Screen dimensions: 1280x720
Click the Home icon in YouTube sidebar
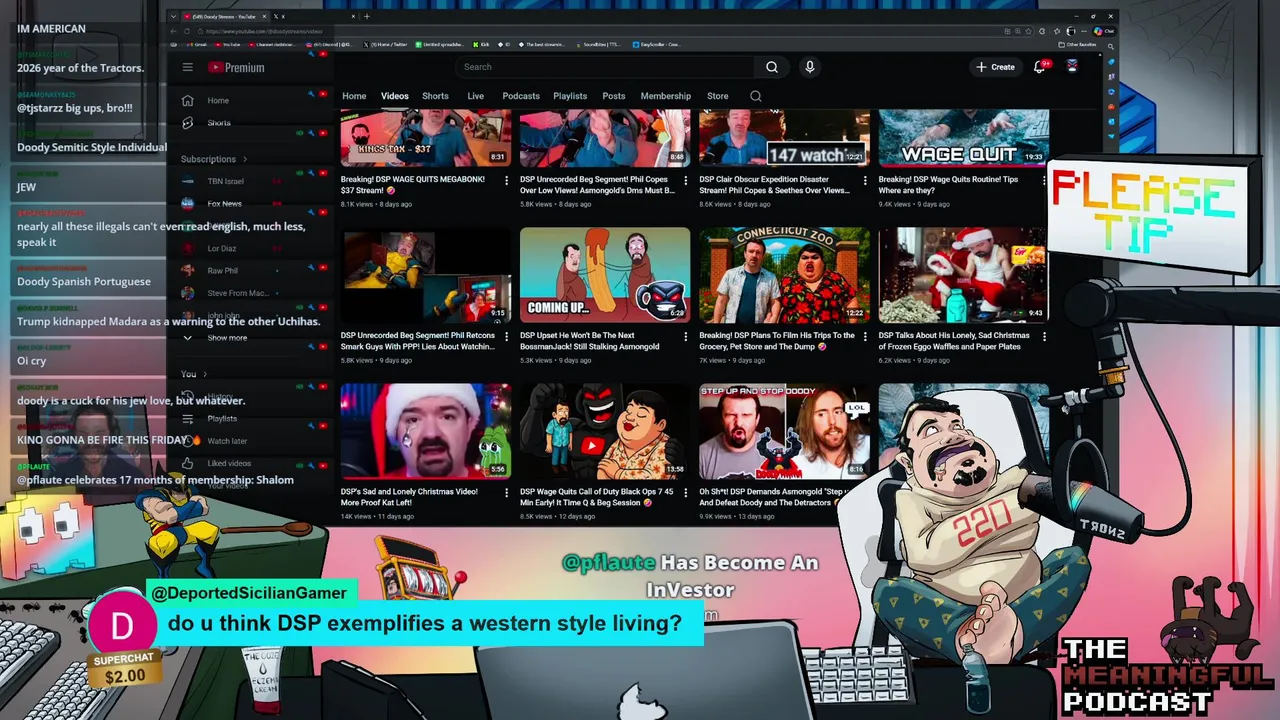click(x=187, y=100)
